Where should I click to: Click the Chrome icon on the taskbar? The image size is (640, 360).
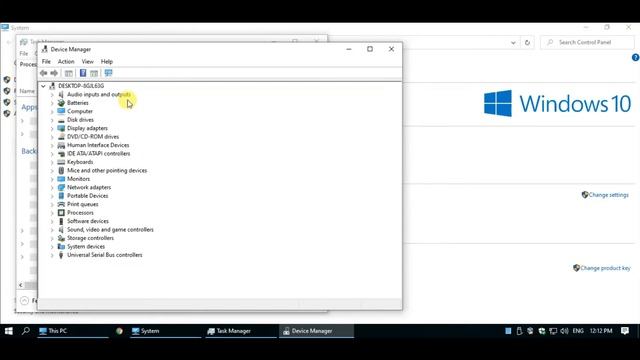click(119, 331)
